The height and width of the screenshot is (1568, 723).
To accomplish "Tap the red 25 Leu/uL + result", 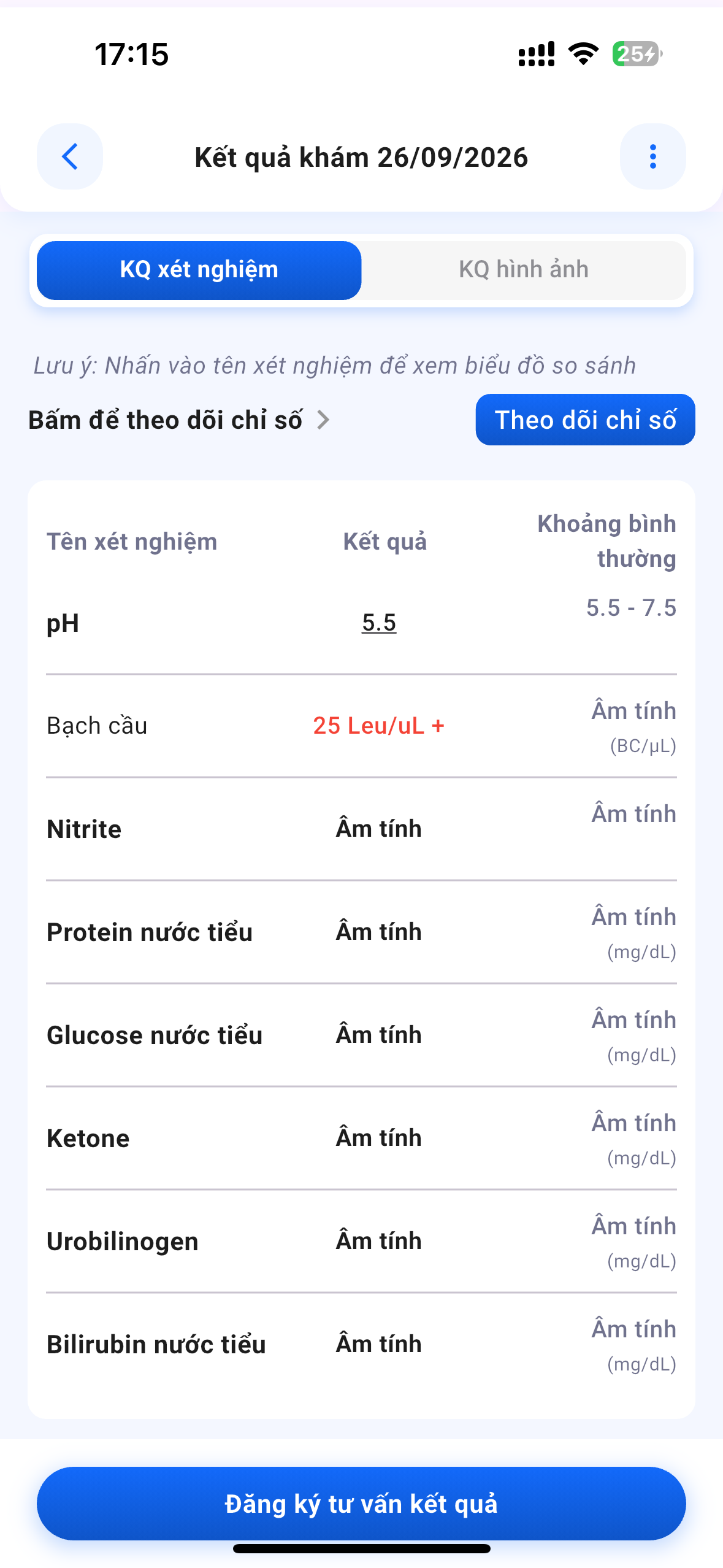I will tap(378, 726).
